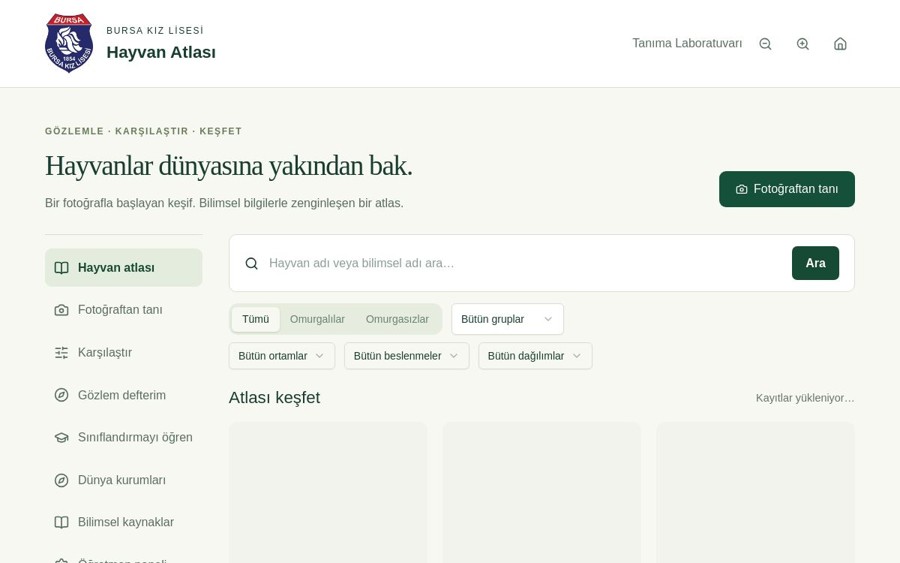This screenshot has height=563, width=900.
Task: Open Dünya kurumları in the sidebar
Action: 123,480
